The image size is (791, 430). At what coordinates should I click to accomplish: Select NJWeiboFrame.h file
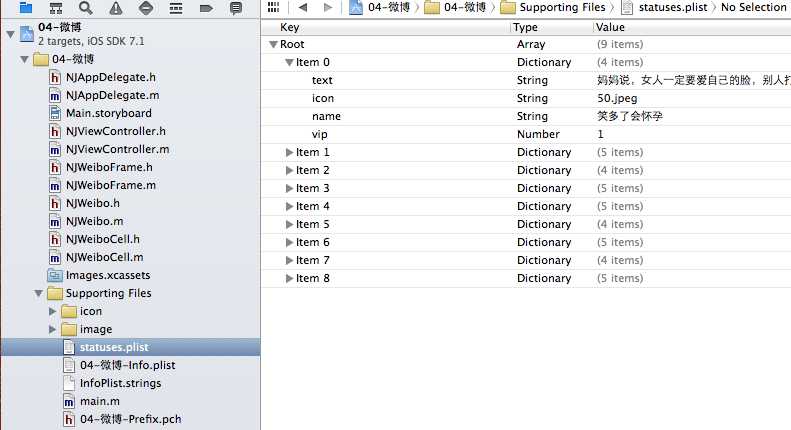tap(109, 167)
